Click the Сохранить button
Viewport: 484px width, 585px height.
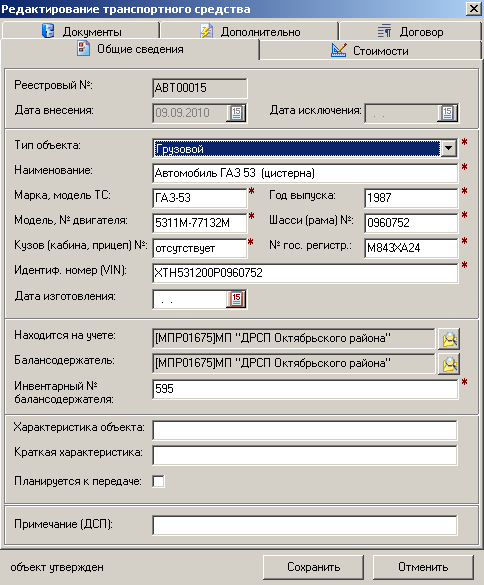point(313,567)
